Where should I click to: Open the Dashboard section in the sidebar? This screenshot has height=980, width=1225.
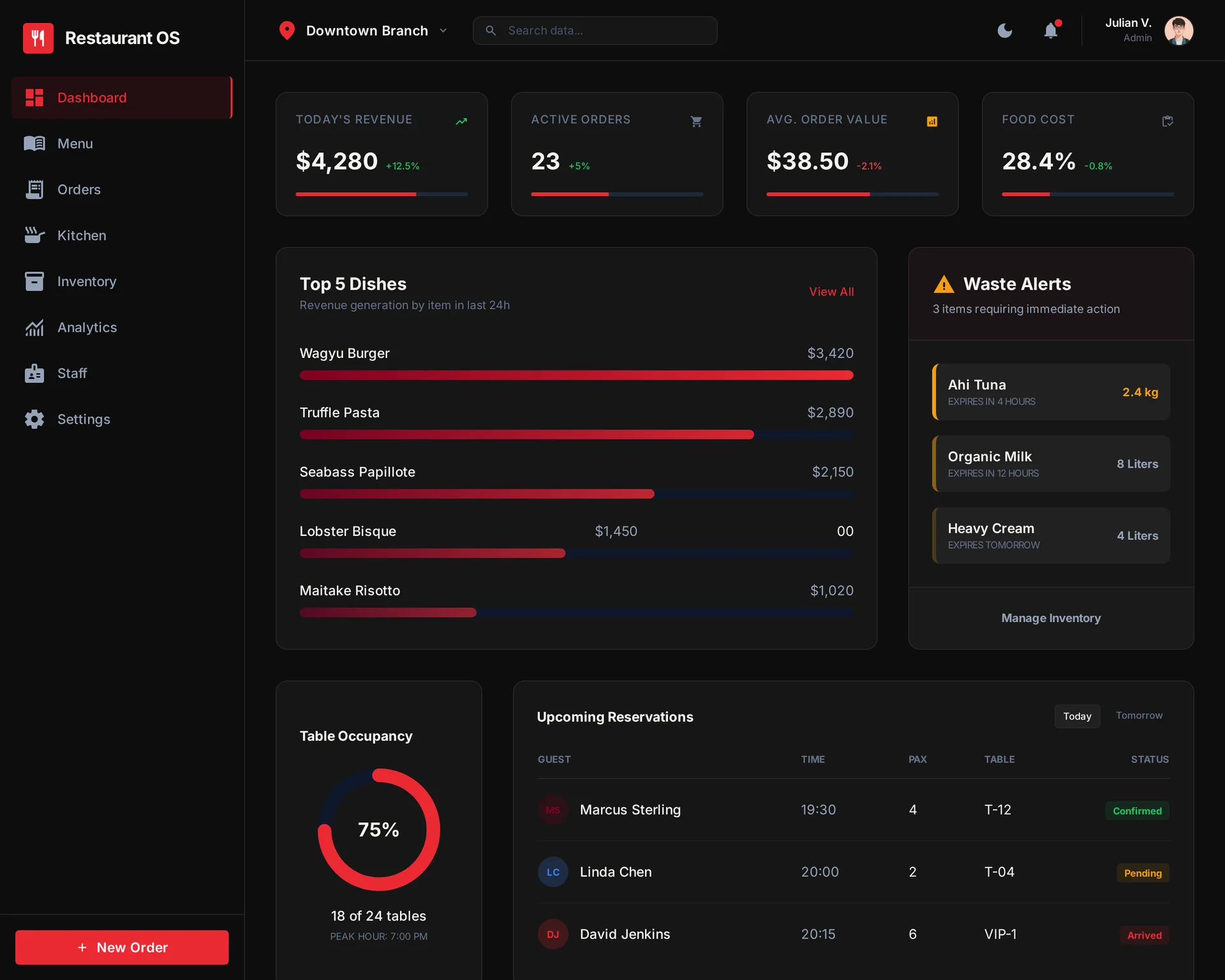91,97
